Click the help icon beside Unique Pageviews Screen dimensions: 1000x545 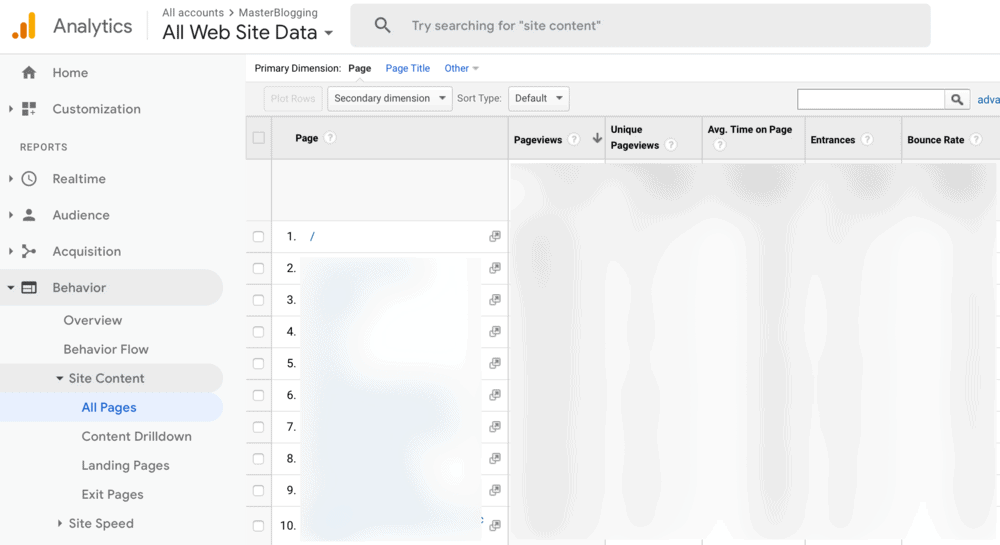click(671, 145)
